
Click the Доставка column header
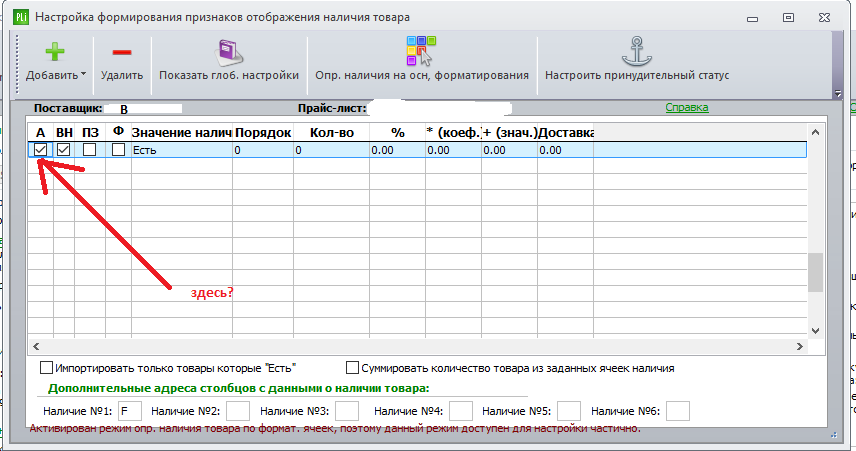pyautogui.click(x=566, y=133)
